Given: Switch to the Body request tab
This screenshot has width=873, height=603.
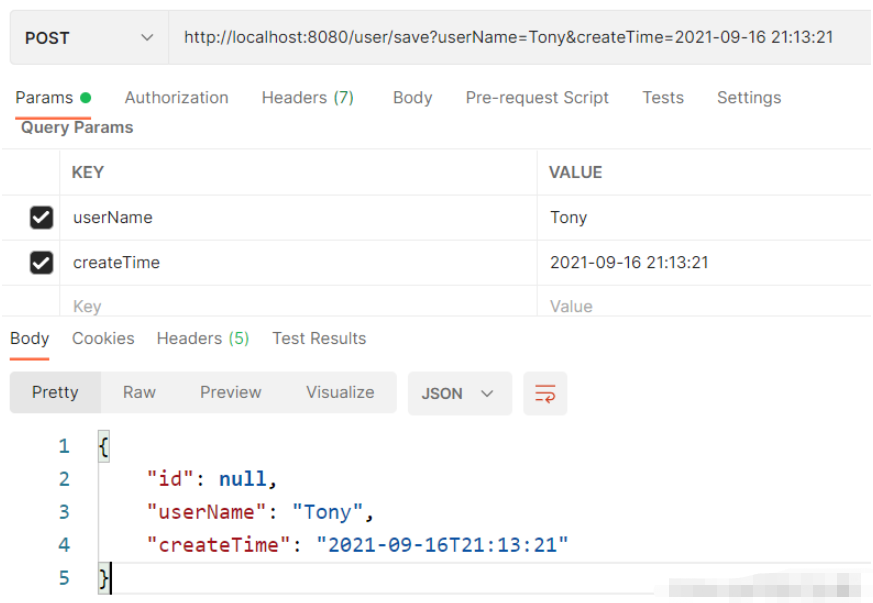Looking at the screenshot, I should click(412, 97).
